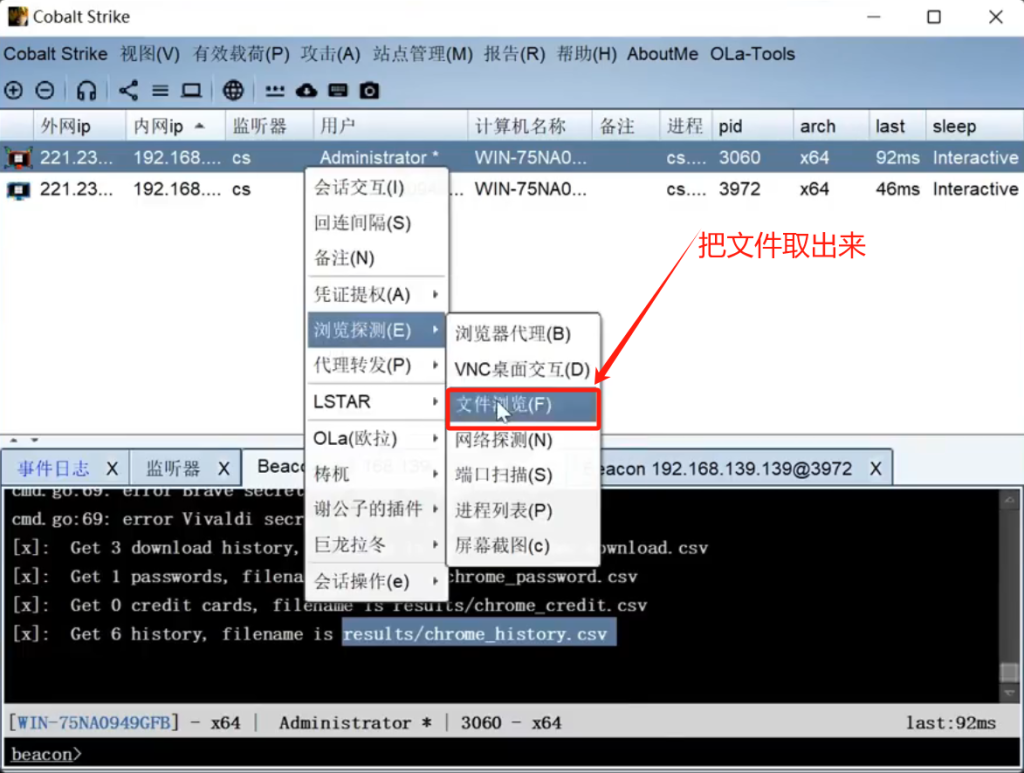Open the 攻击(A) menu
The width and height of the screenshot is (1024, 773).
[x=330, y=54]
